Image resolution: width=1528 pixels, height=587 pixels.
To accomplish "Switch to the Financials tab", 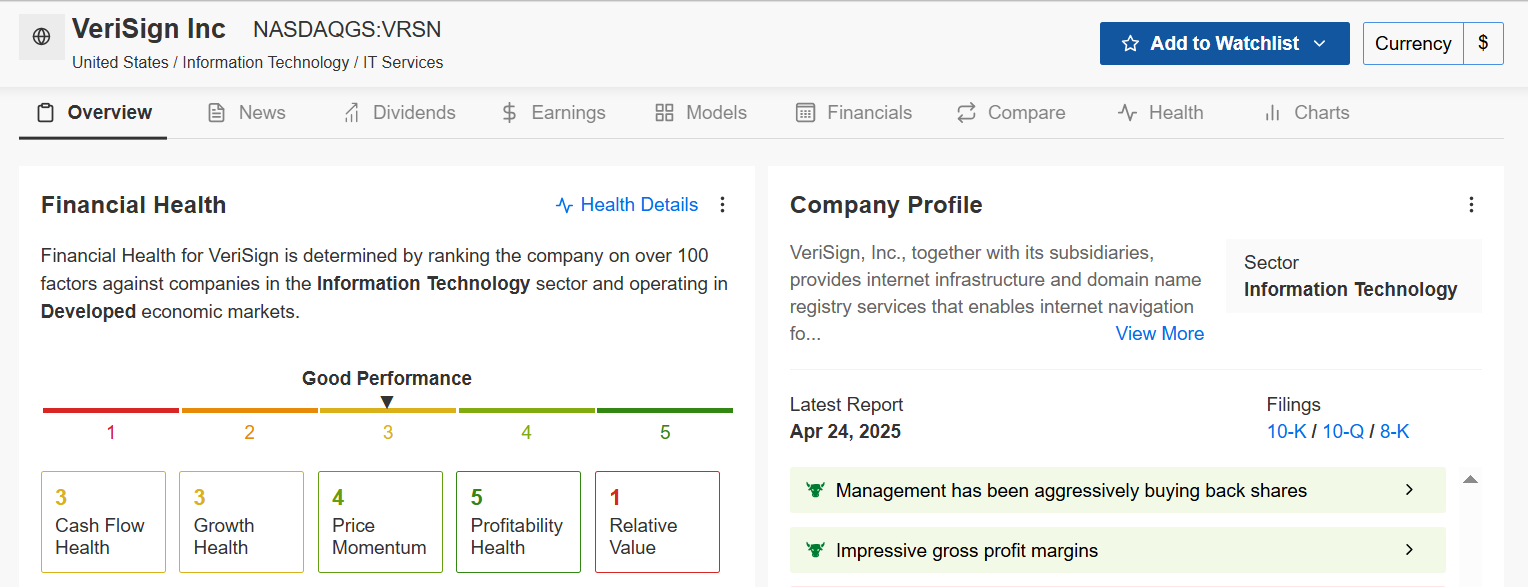I will tap(854, 113).
